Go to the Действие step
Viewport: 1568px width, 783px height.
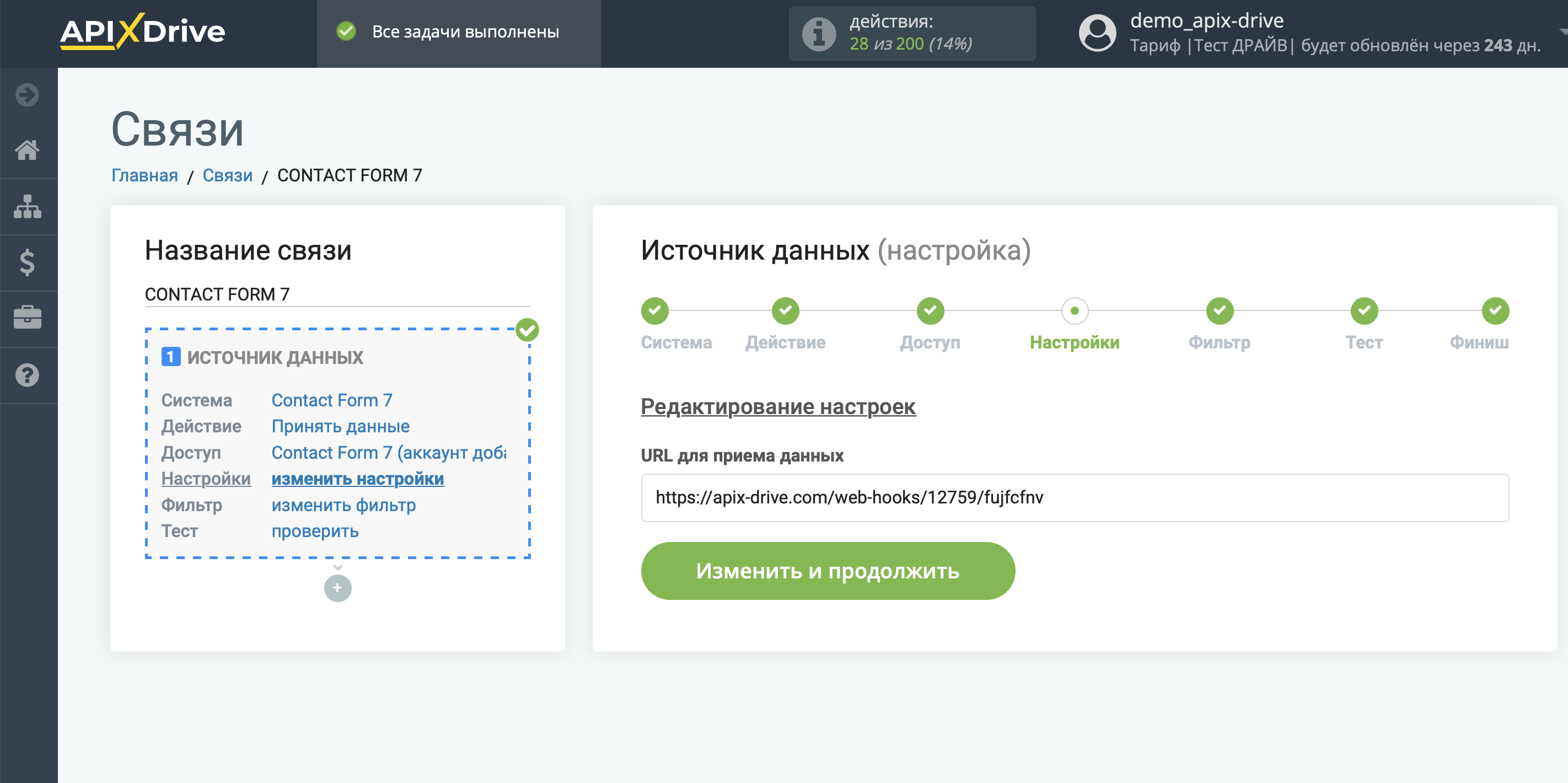click(x=785, y=311)
